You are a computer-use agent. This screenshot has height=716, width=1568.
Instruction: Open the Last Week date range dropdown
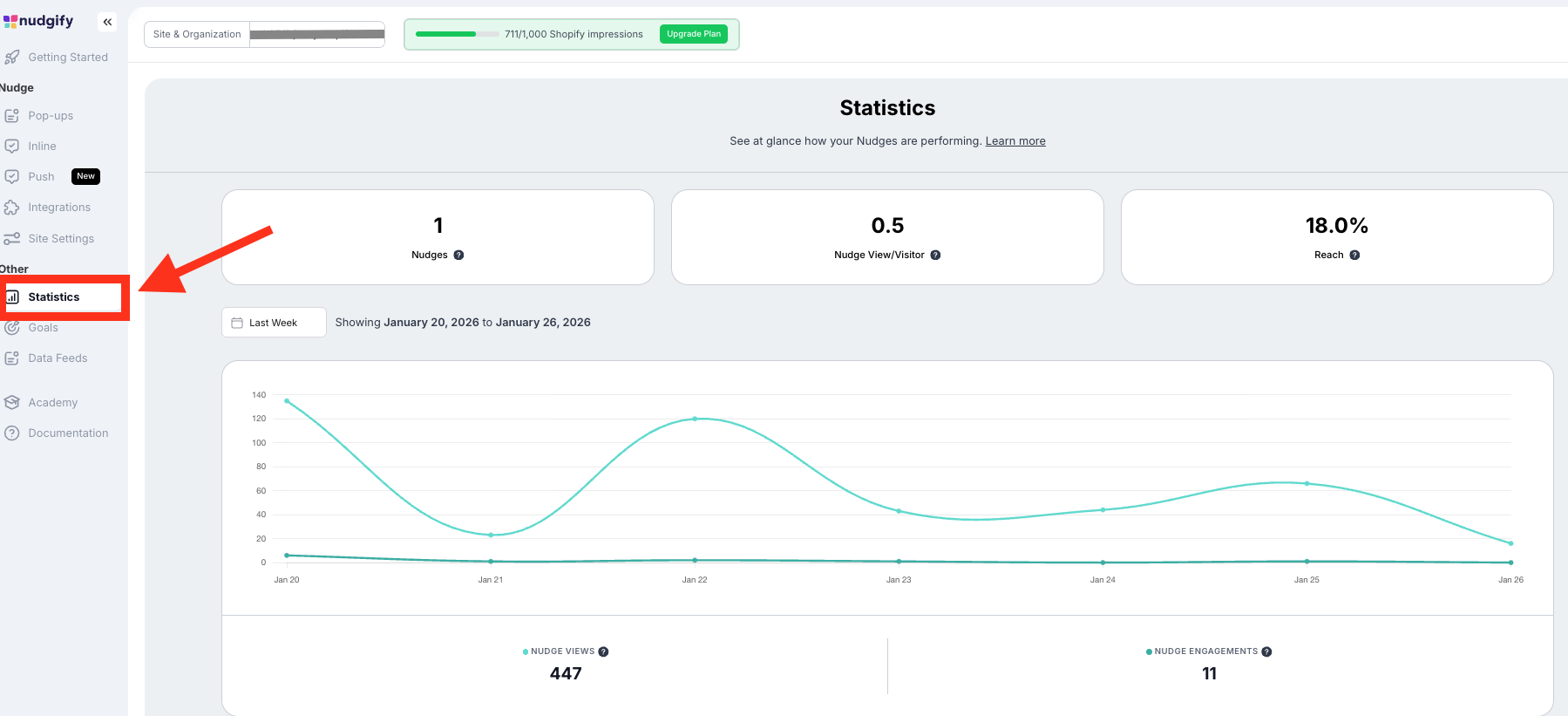tap(274, 323)
